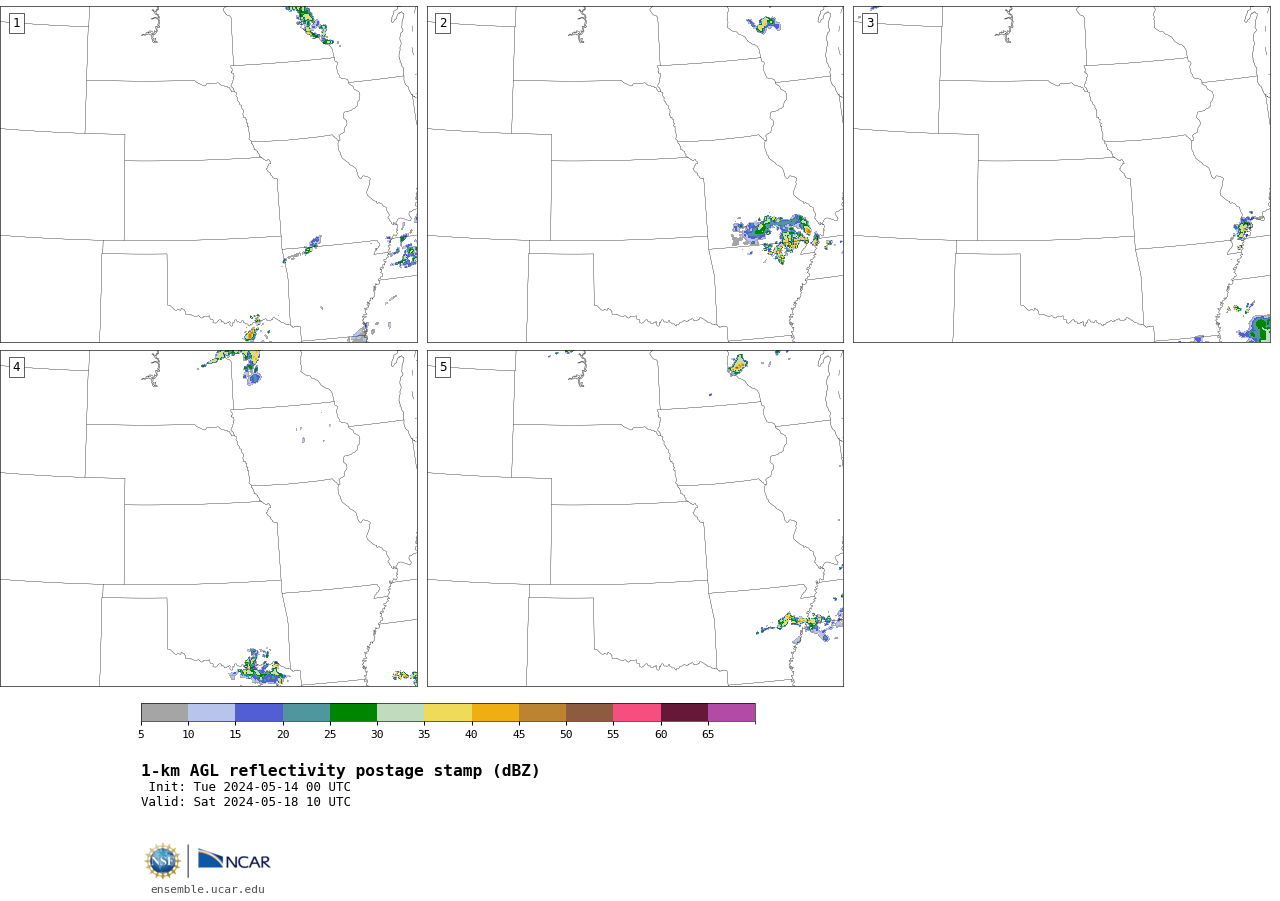Click the pink 55-60 dBZ swatch
The width and height of the screenshot is (1280, 901).
tap(637, 713)
